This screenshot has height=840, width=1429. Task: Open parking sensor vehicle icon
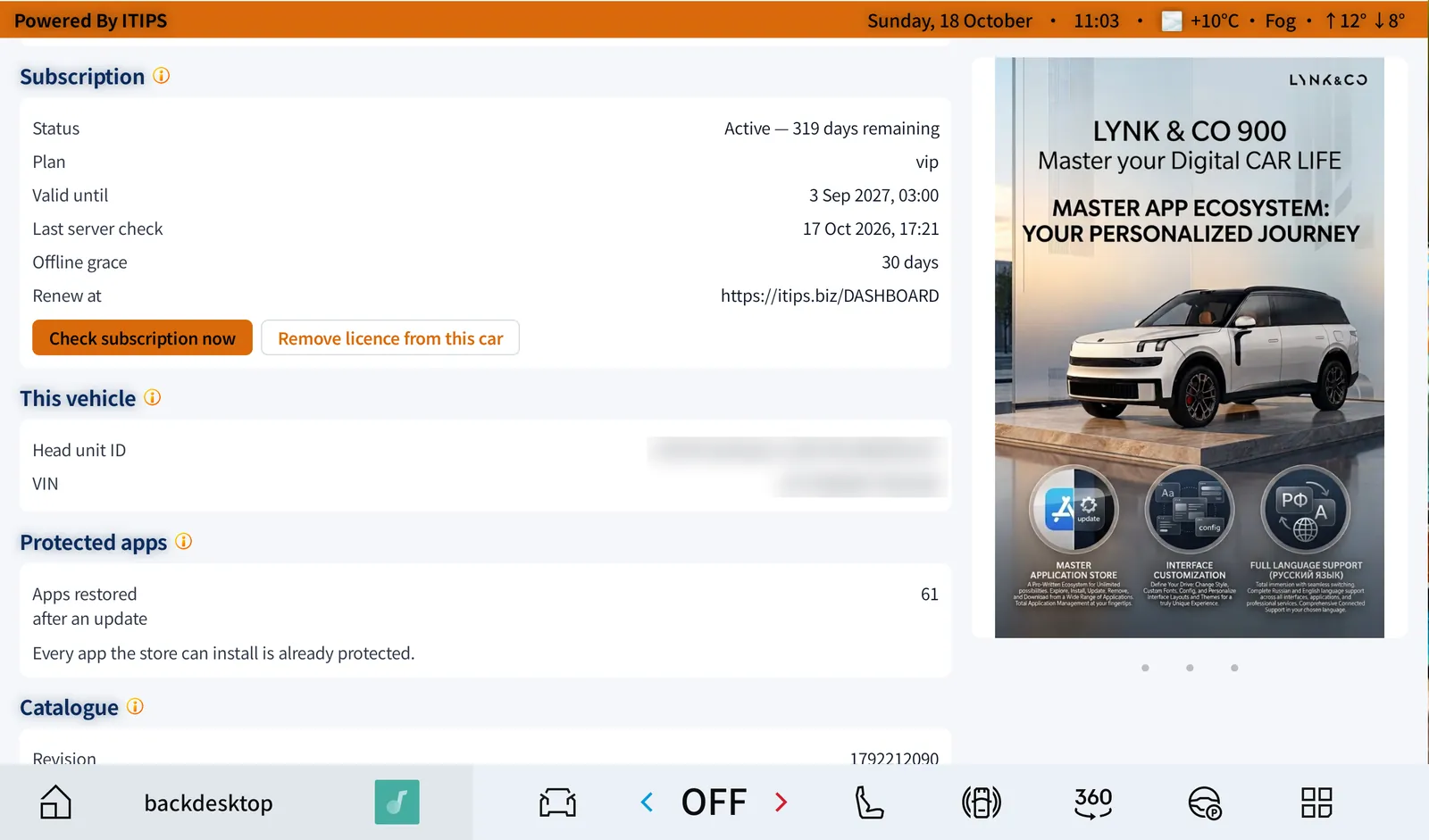pos(981,802)
